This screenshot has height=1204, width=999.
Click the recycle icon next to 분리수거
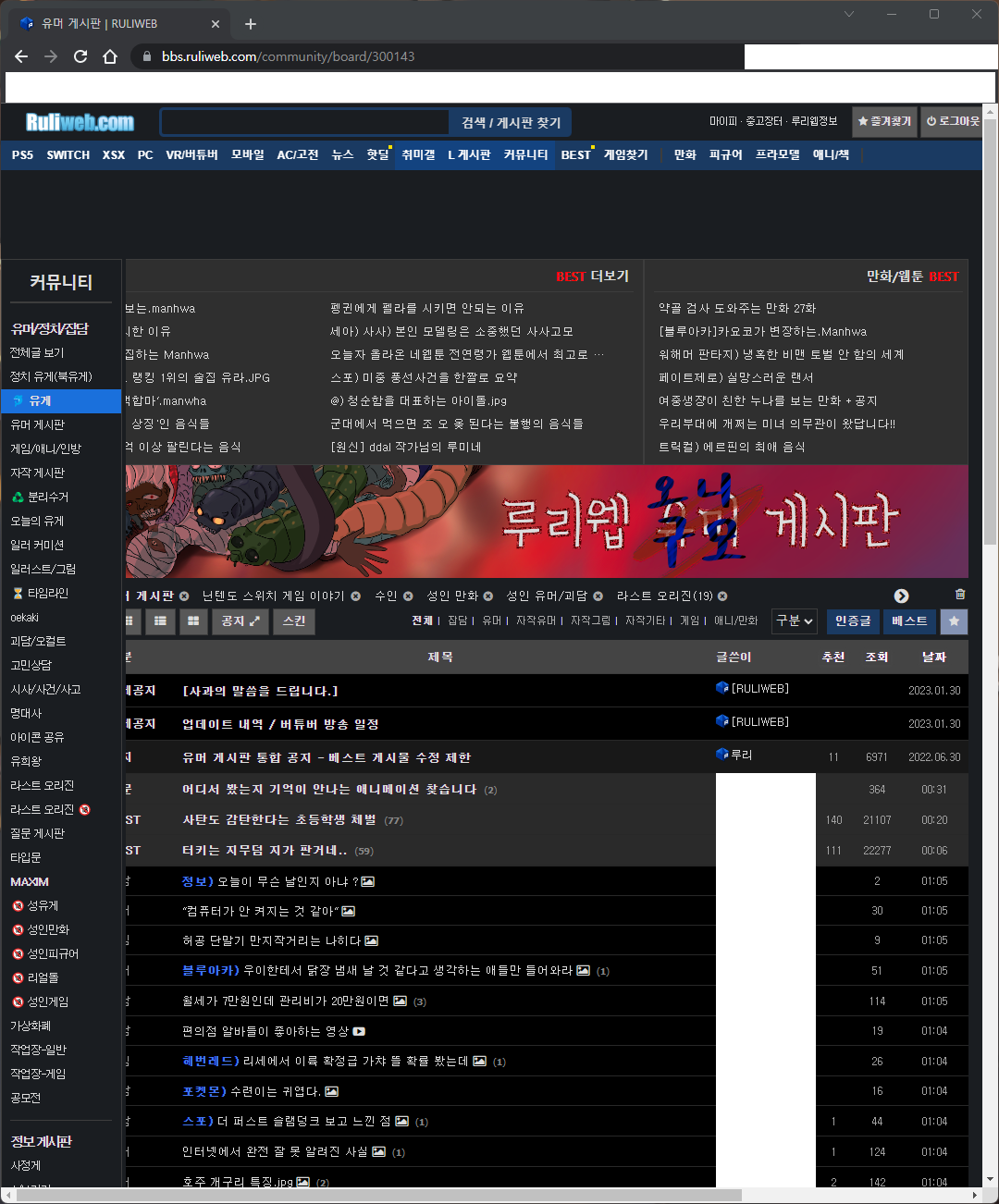[17, 497]
